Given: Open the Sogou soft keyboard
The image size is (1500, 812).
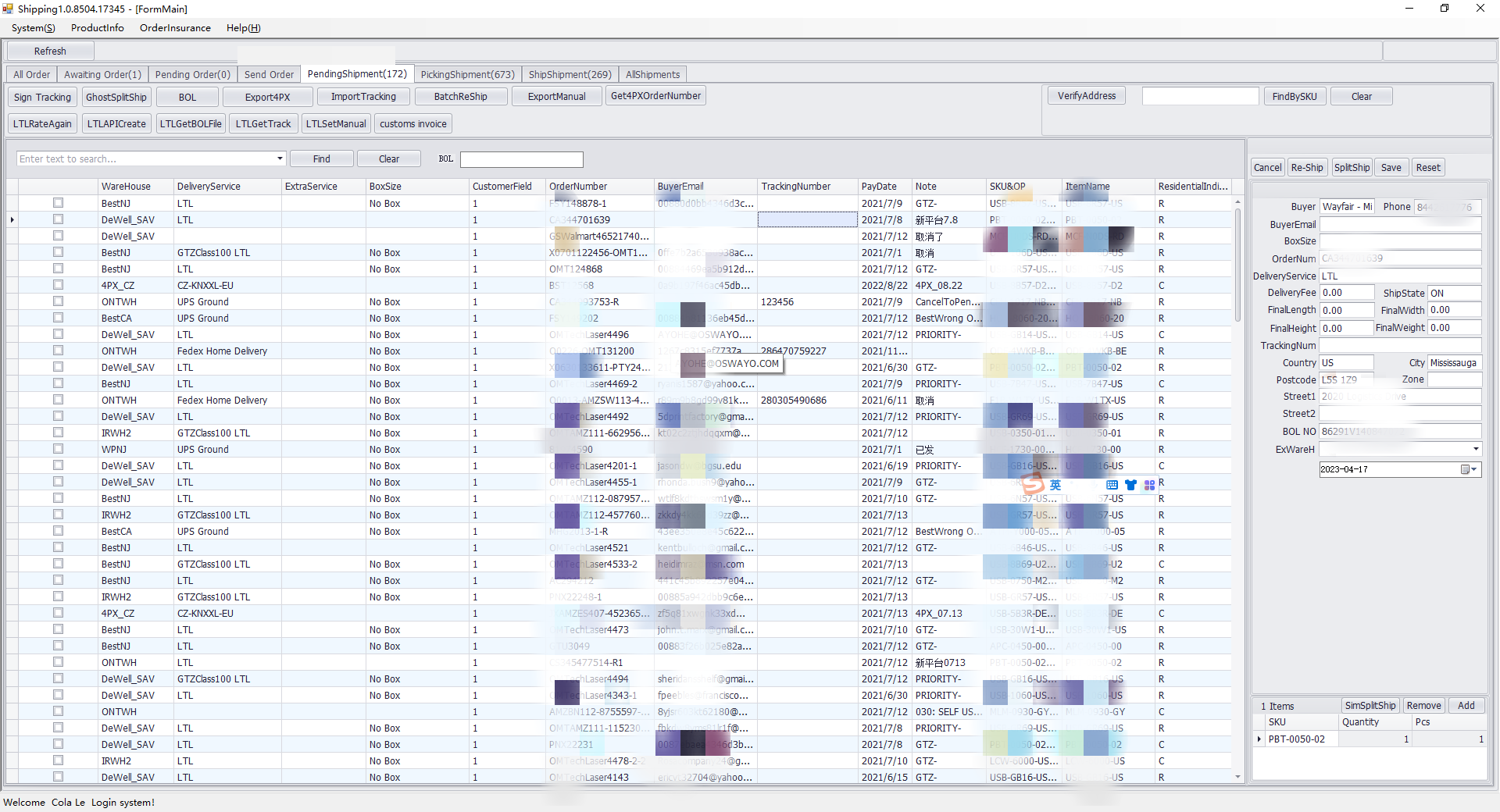Looking at the screenshot, I should coord(1112,485).
